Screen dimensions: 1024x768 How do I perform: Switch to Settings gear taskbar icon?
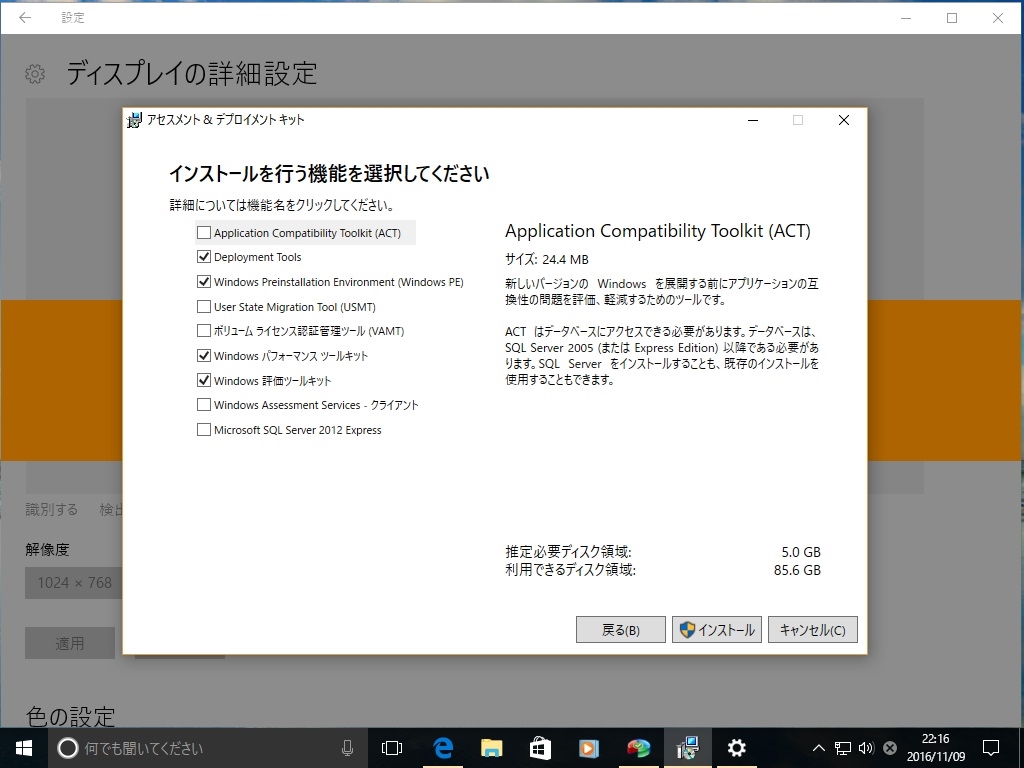[x=737, y=748]
